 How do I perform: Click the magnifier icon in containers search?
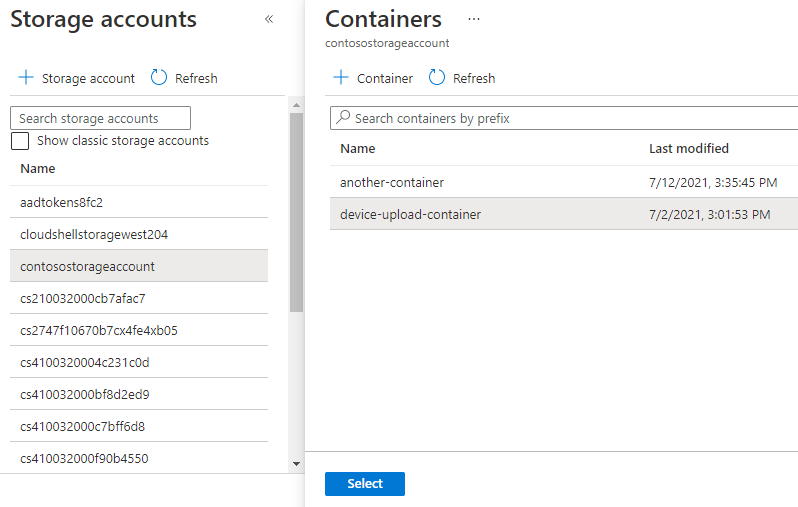pyautogui.click(x=344, y=118)
